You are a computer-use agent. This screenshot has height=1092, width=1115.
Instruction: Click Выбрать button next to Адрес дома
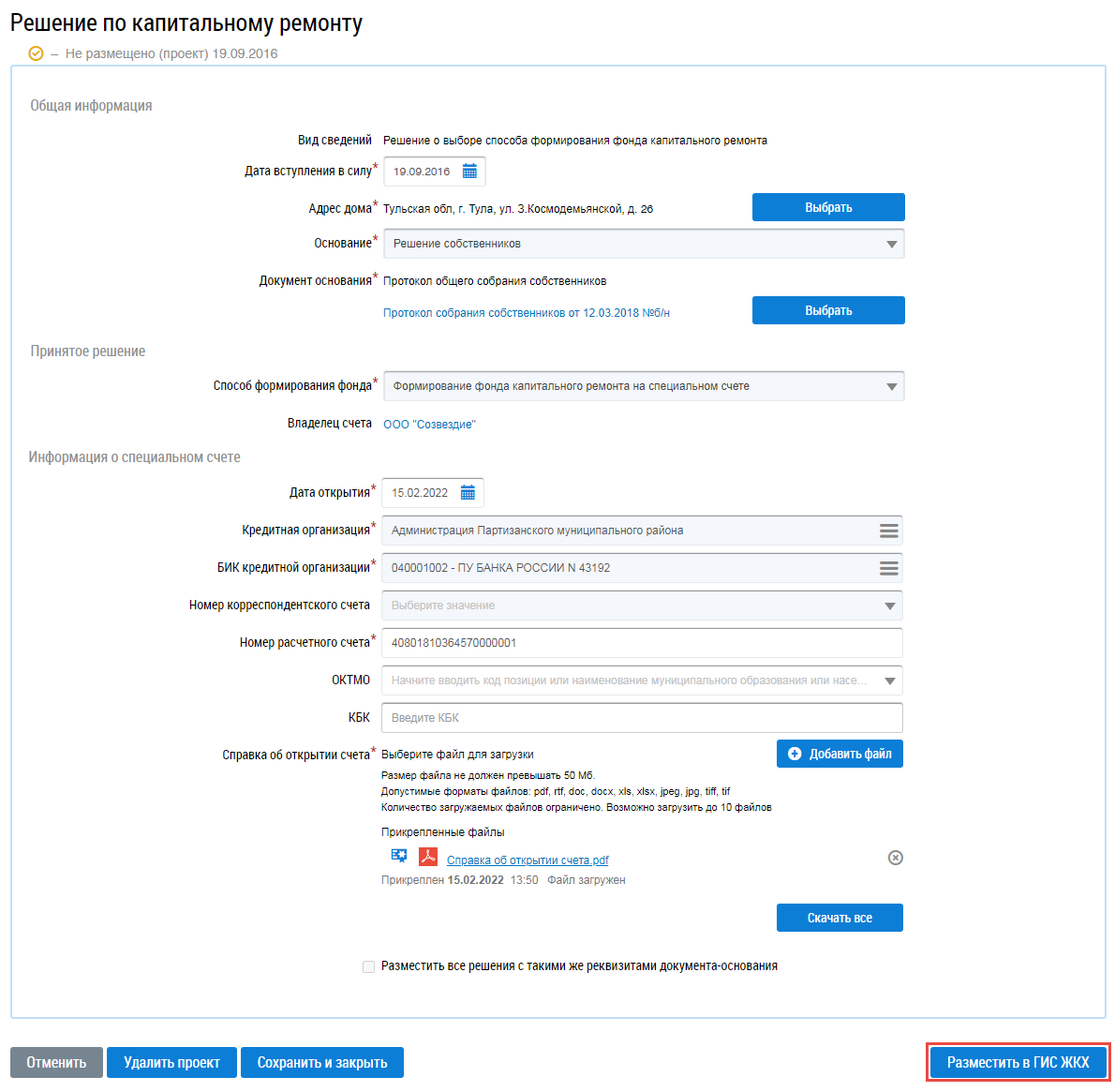(828, 208)
